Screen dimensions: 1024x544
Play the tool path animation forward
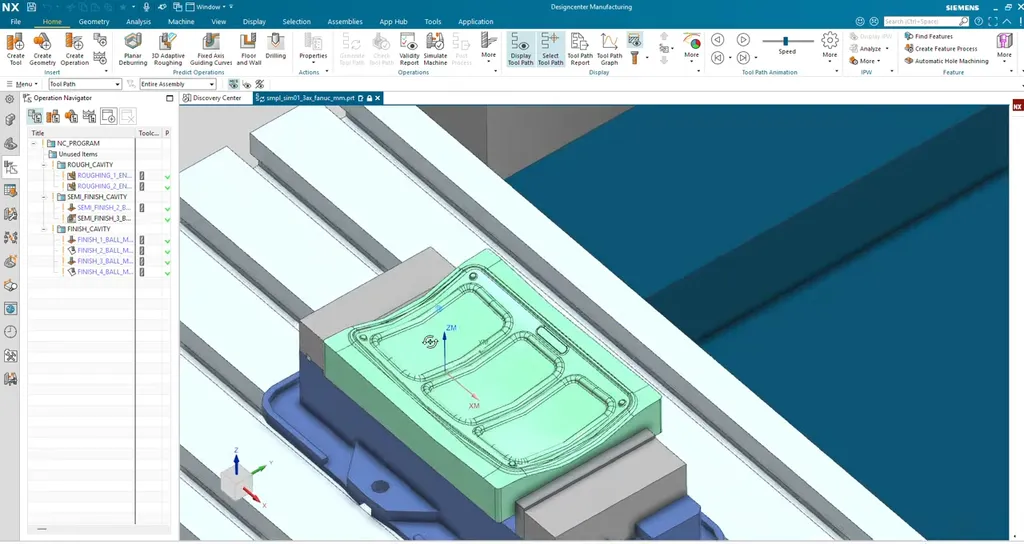743,40
